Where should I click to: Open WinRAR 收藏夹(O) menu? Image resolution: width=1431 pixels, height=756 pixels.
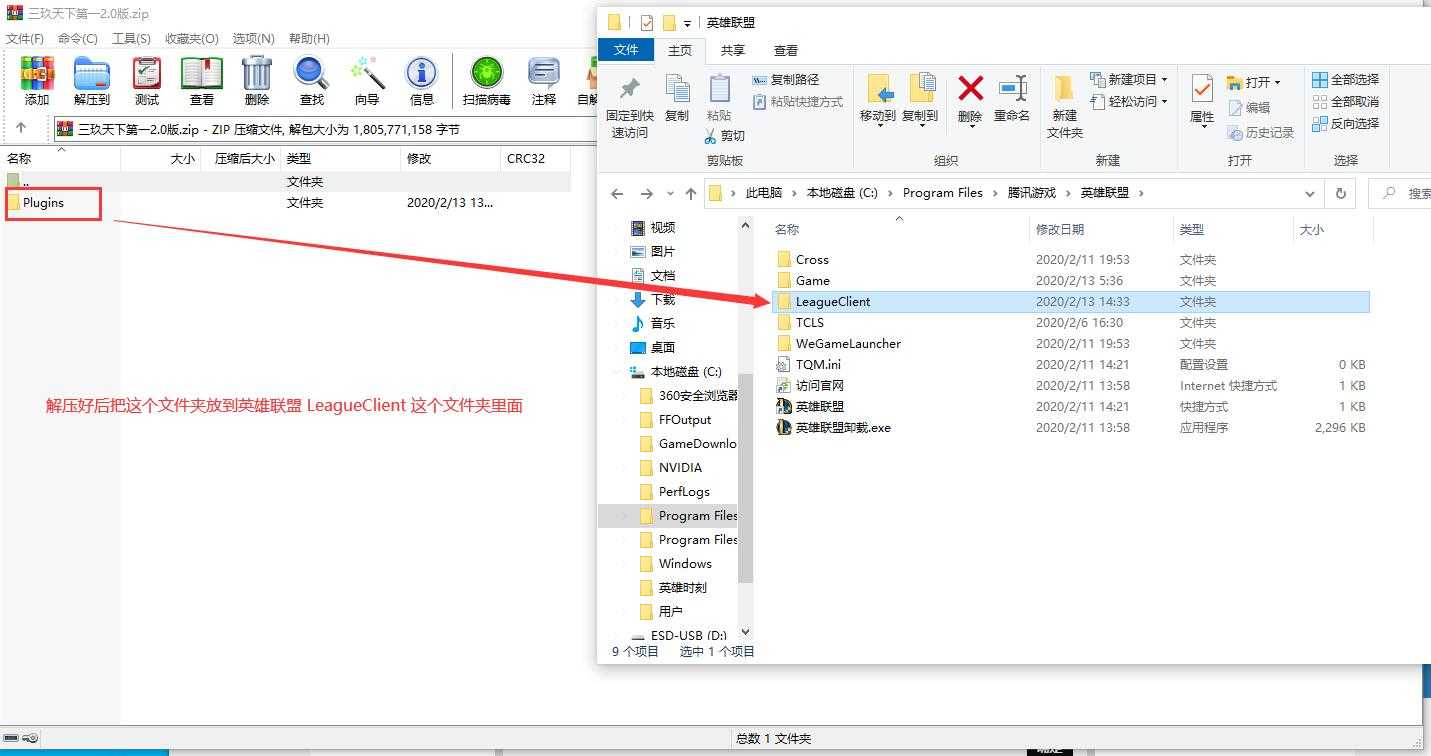[191, 38]
